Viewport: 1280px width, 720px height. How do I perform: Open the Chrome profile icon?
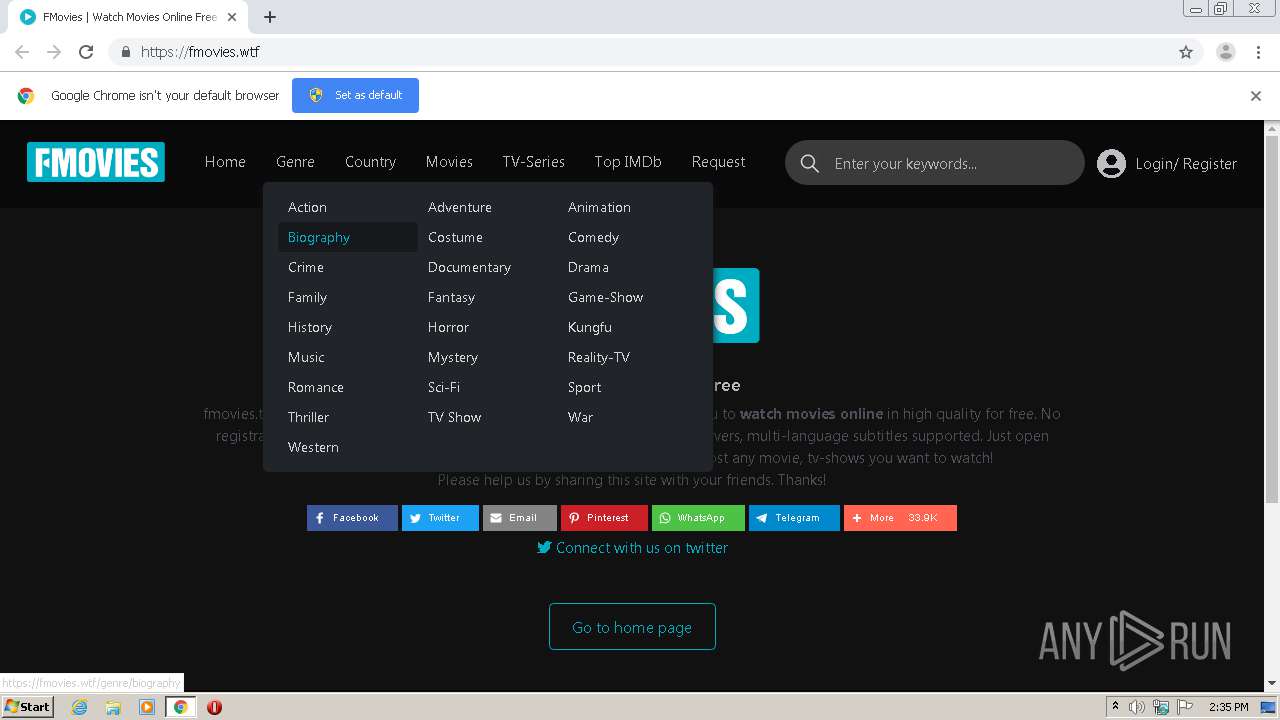pyautogui.click(x=1226, y=52)
